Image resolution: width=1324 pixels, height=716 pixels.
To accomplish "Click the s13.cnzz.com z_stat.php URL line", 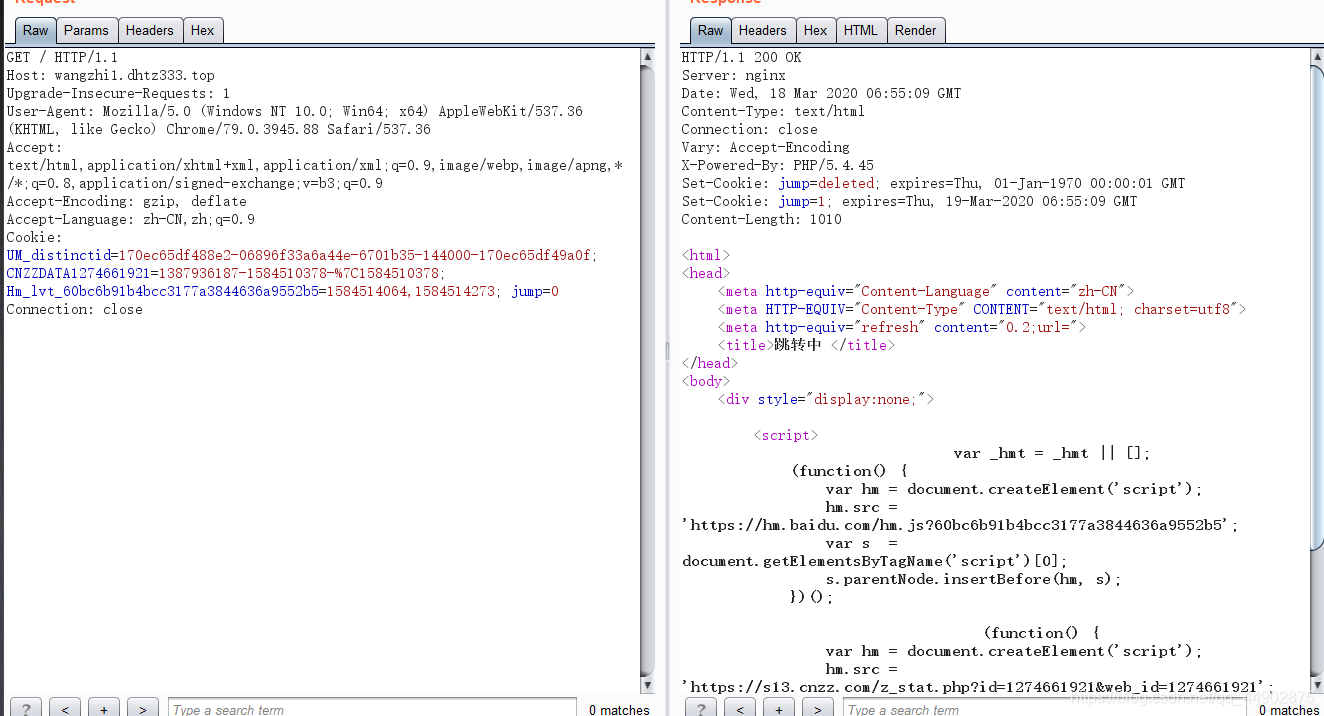I will pyautogui.click(x=978, y=687).
